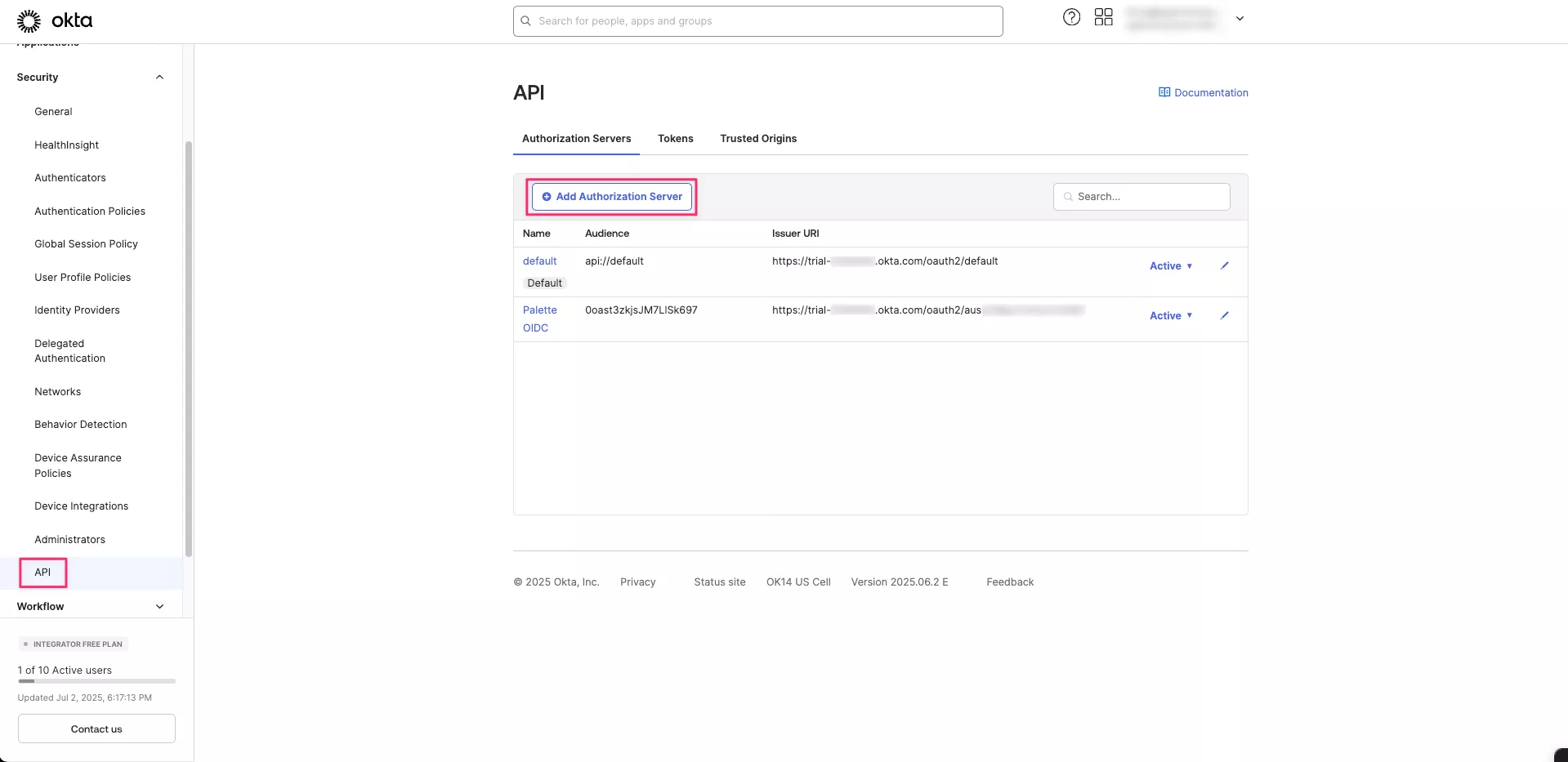Image resolution: width=1568 pixels, height=762 pixels.
Task: Switch to the Trusted Origins tab
Action: (758, 139)
